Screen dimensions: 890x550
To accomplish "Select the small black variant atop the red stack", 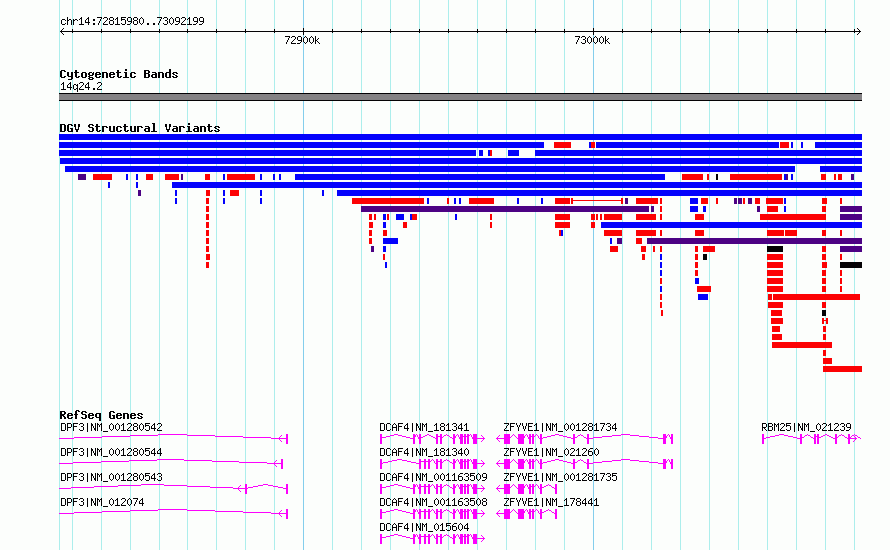I will tap(775, 249).
